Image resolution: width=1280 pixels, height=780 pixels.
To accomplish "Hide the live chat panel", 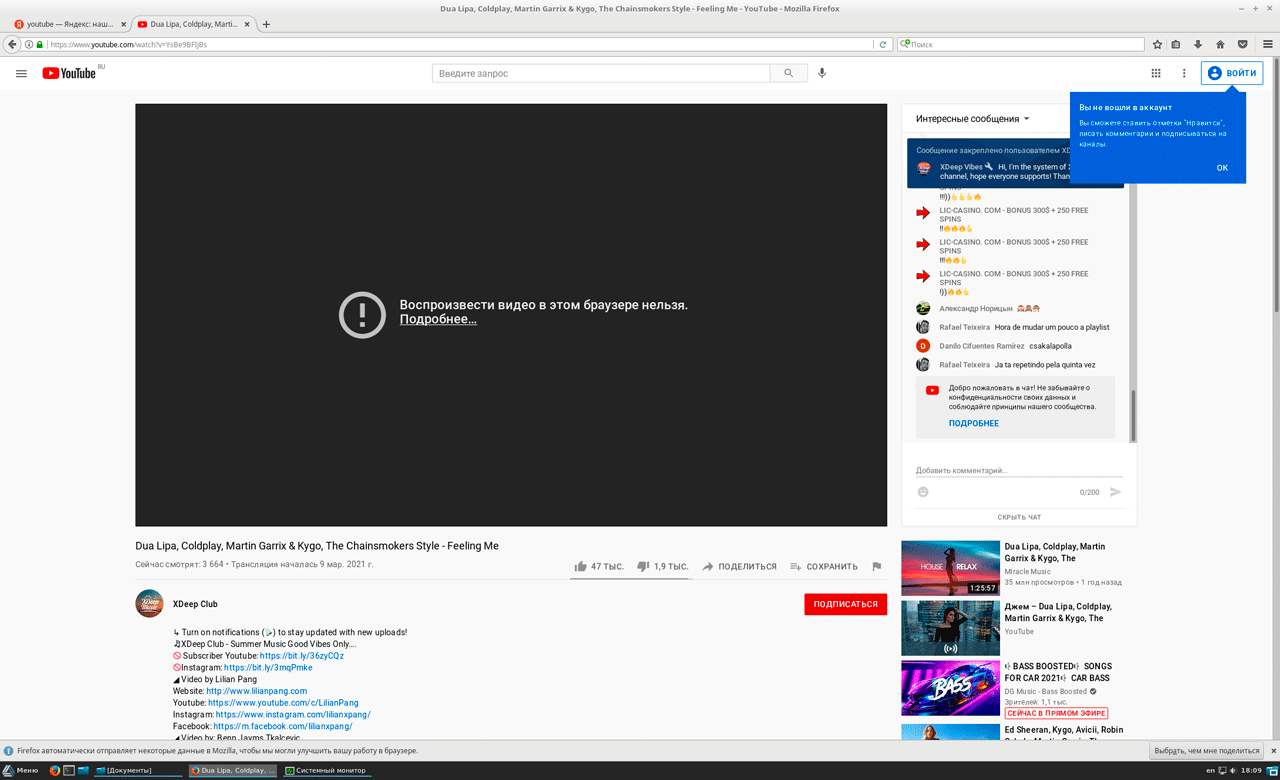I will pyautogui.click(x=1018, y=517).
